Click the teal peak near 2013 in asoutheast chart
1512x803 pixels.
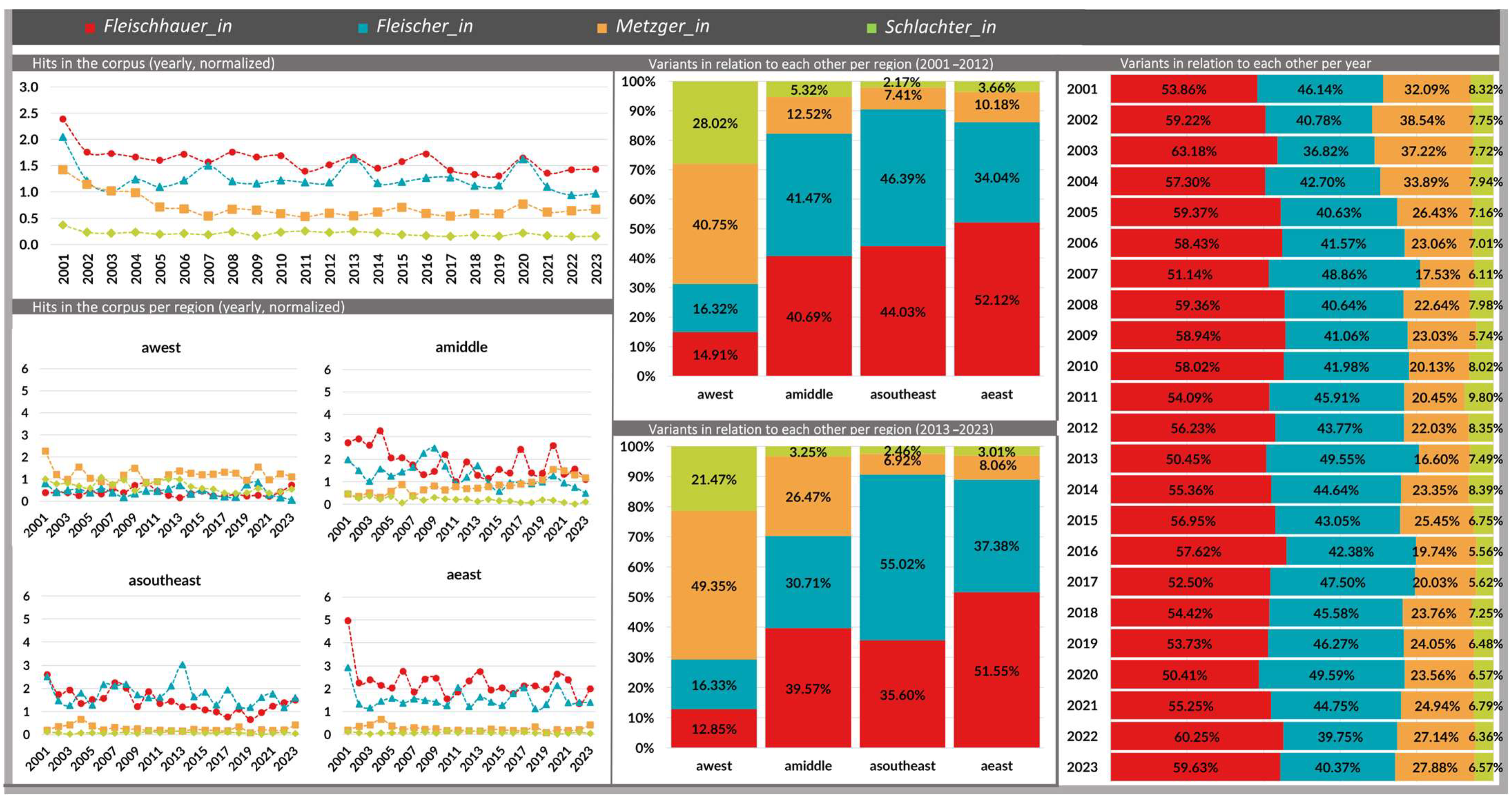click(x=183, y=665)
